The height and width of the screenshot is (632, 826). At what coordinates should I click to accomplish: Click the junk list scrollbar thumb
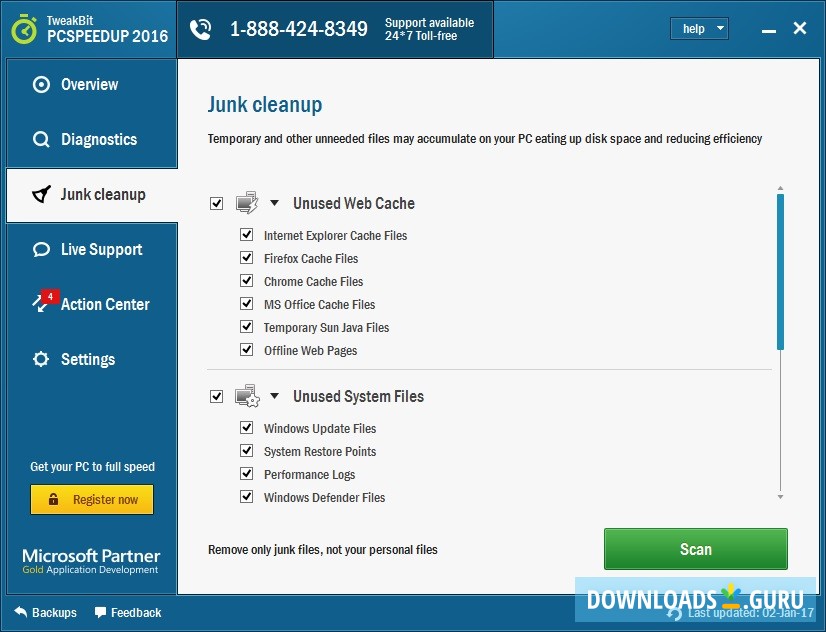[780, 272]
